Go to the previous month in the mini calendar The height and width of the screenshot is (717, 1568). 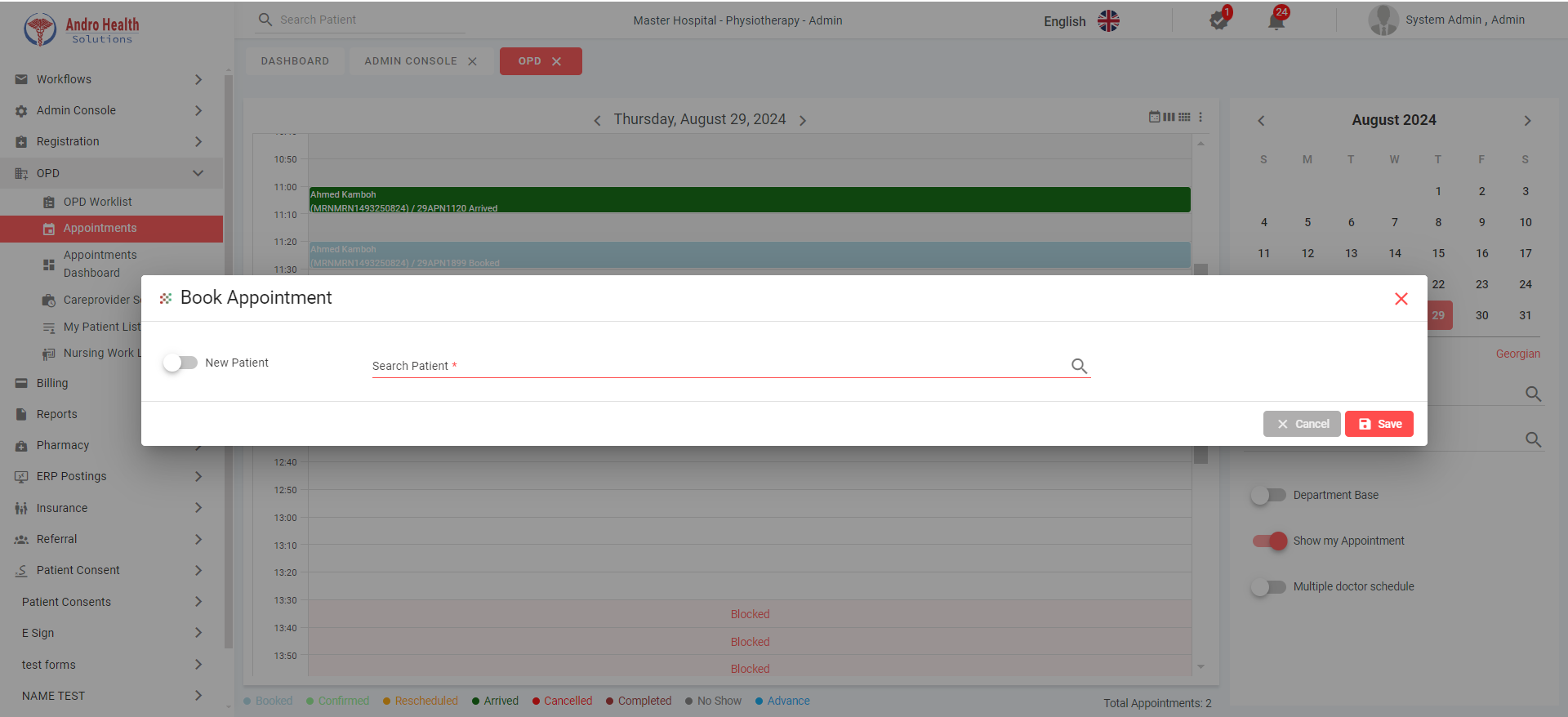click(1261, 121)
